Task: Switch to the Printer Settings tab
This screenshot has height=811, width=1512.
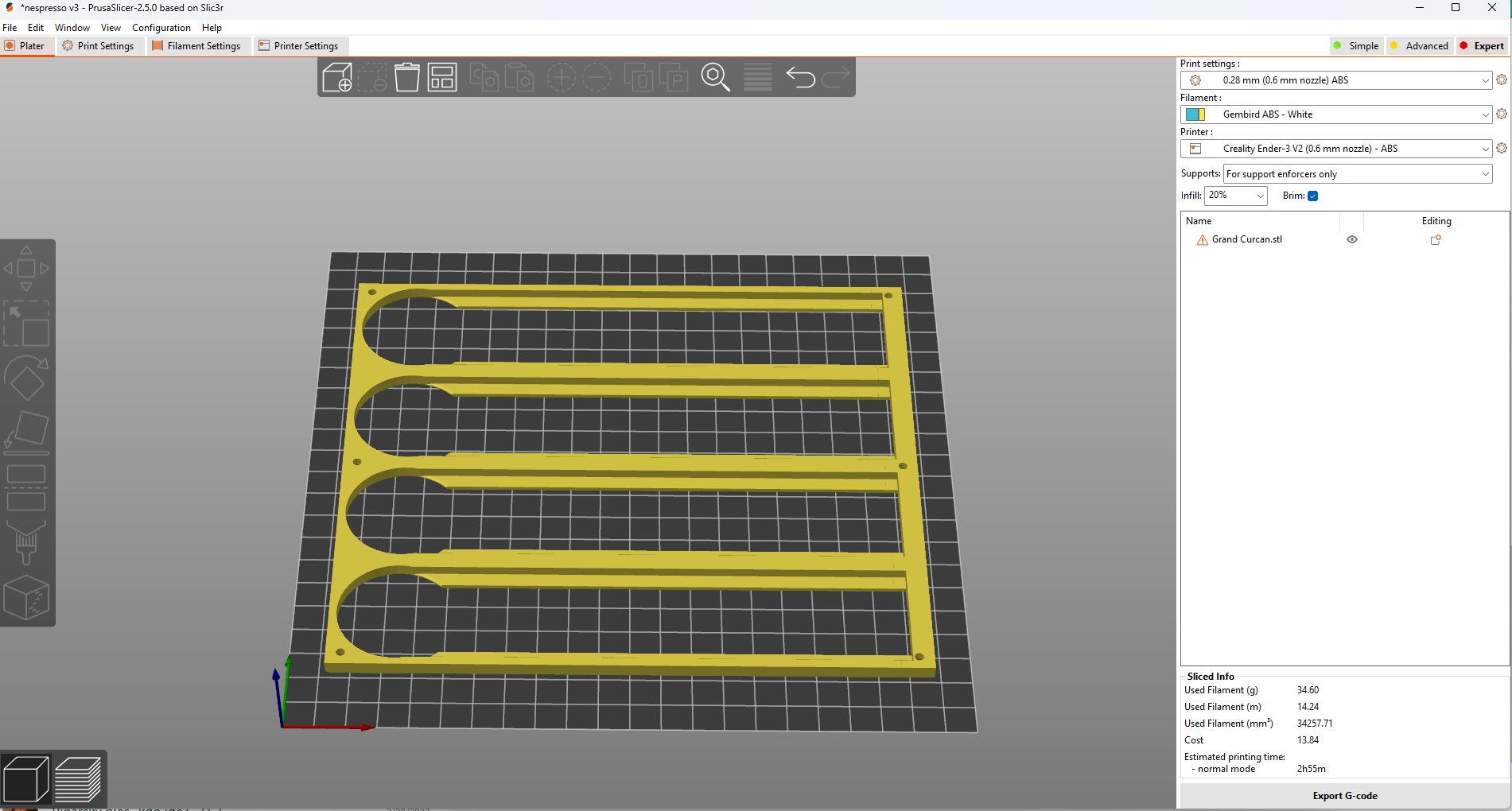Action: click(299, 46)
